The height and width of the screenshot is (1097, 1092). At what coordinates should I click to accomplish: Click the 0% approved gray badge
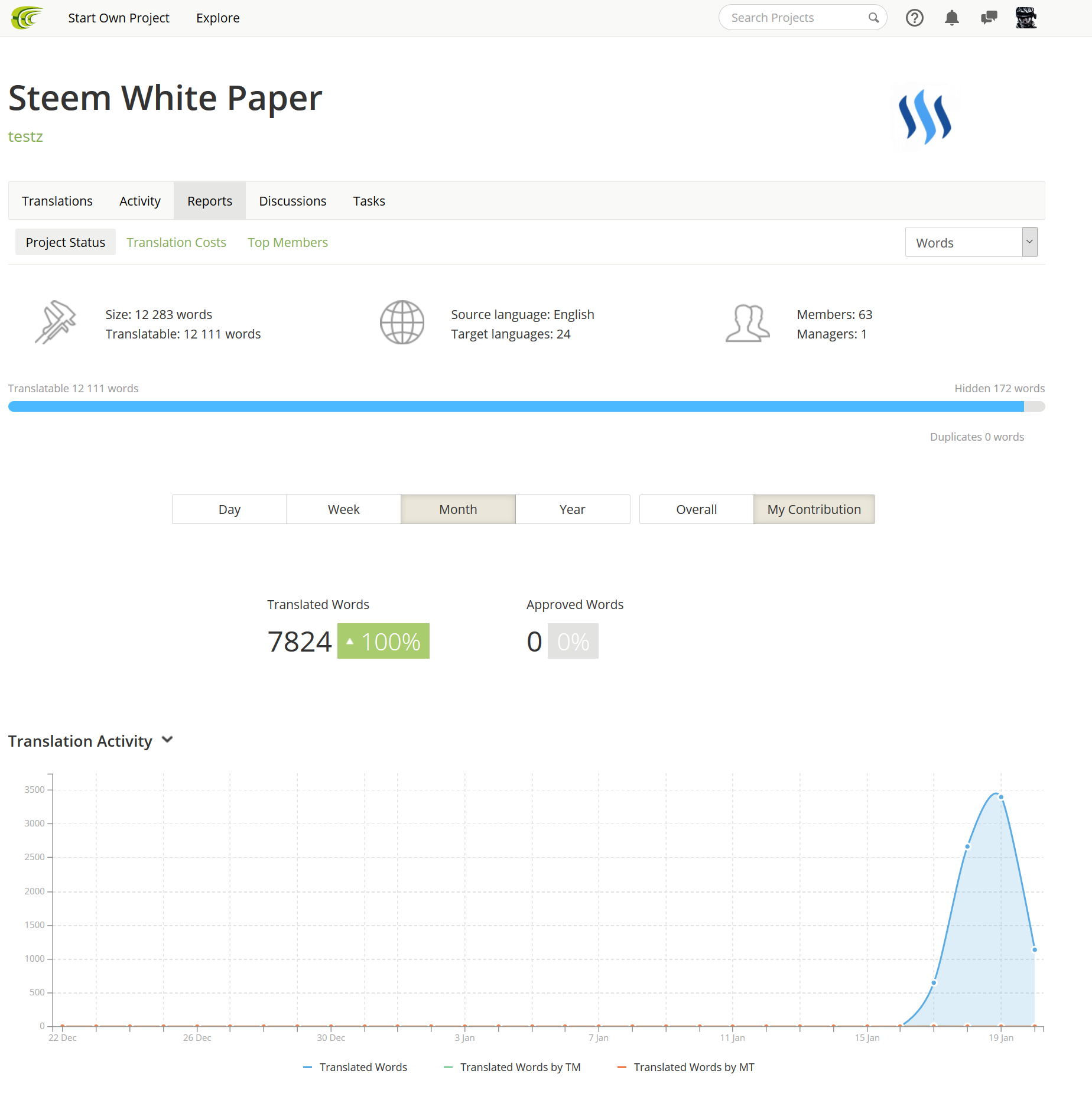pos(573,641)
